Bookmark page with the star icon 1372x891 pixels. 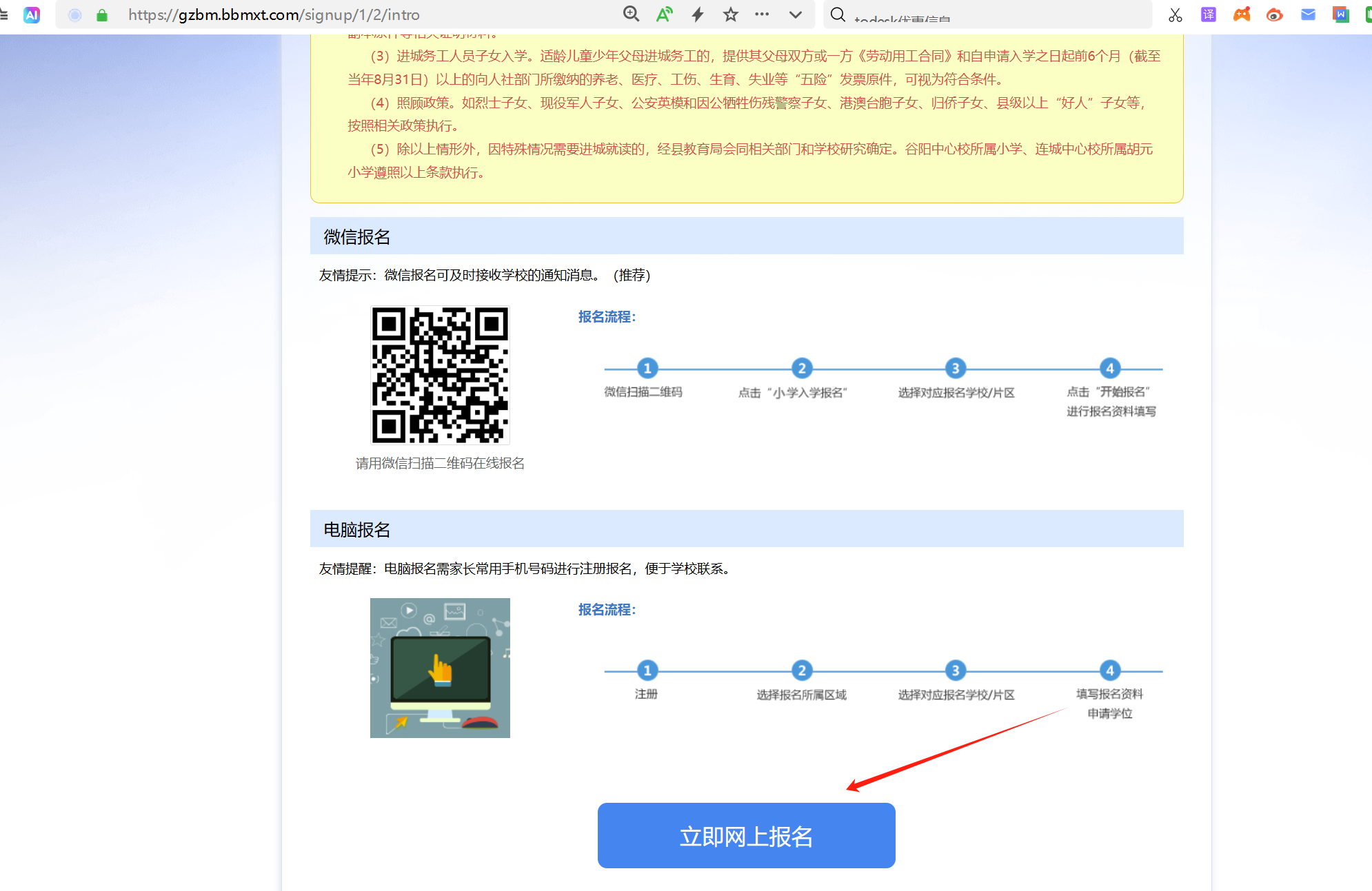coord(731,14)
